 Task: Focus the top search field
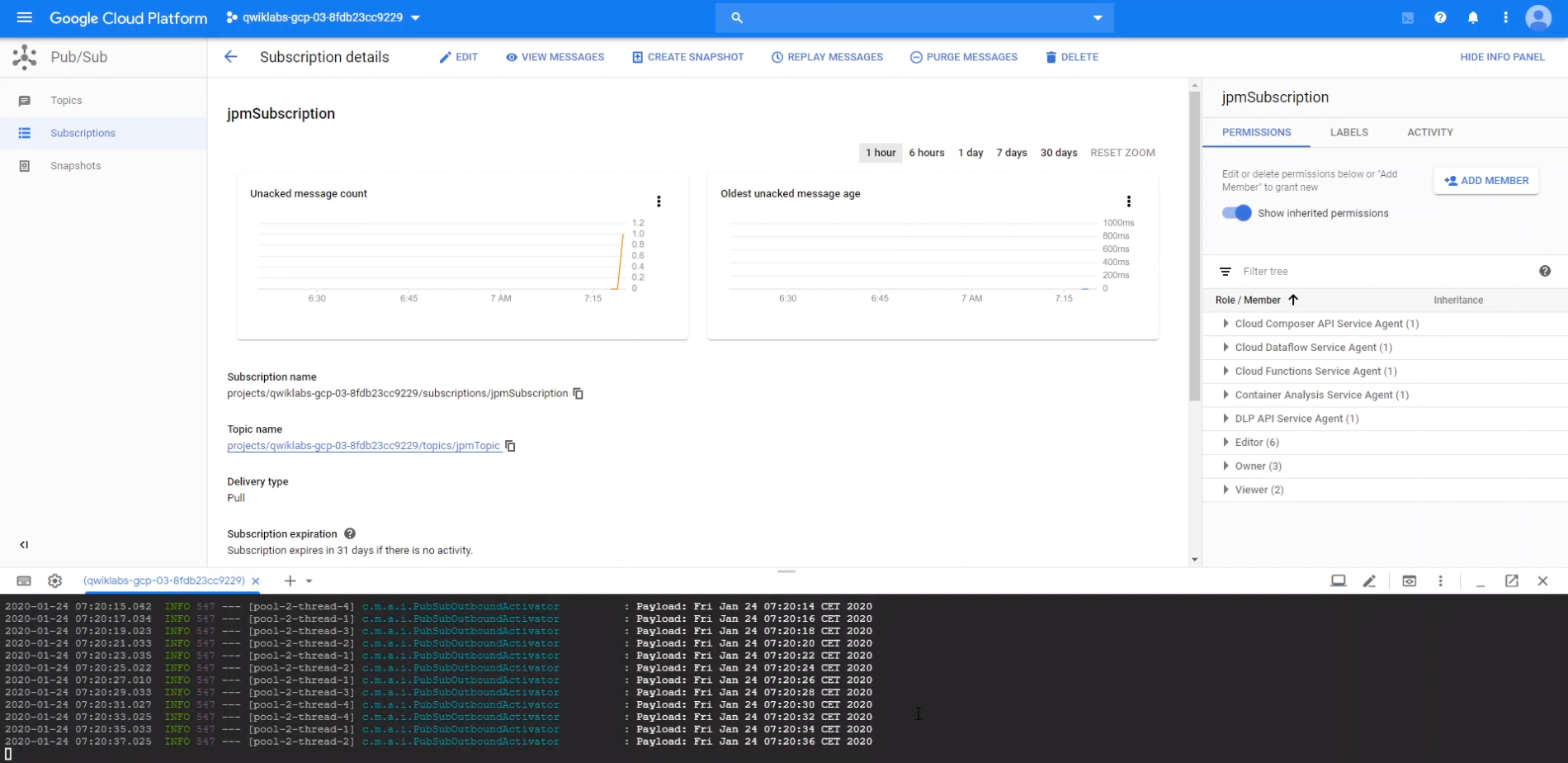pyautogui.click(x=914, y=17)
